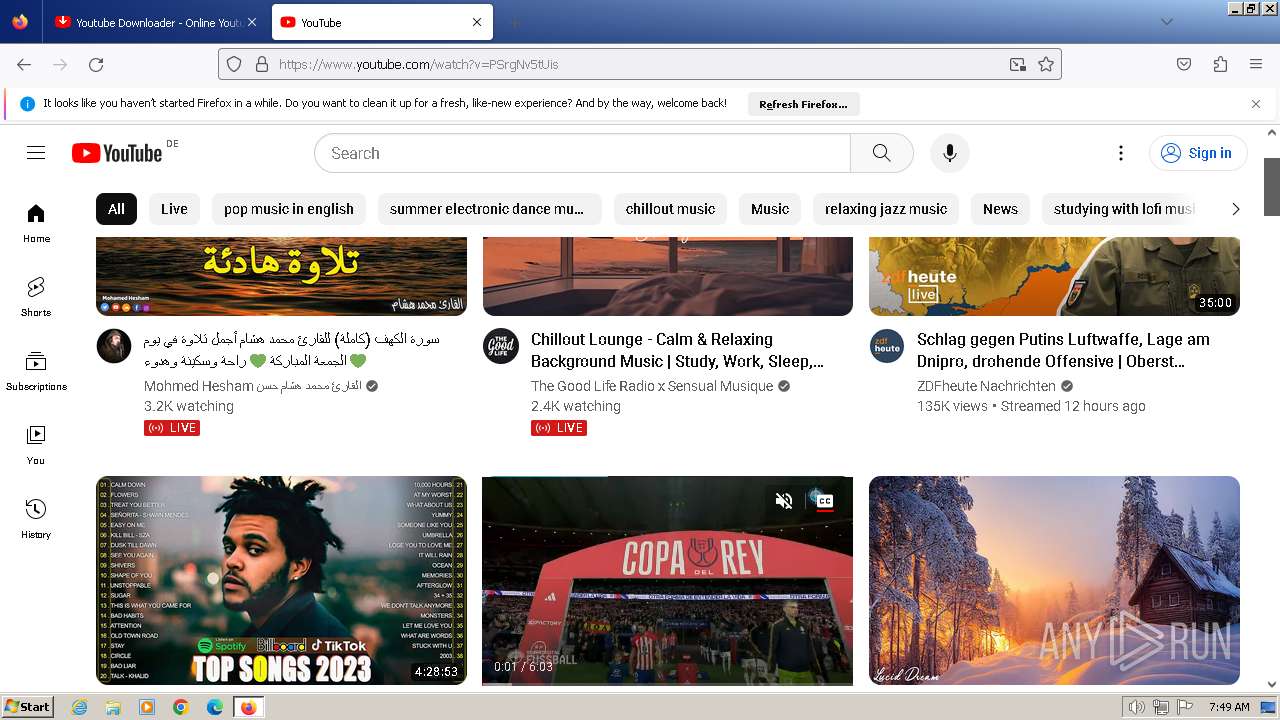Filter by pop music in english
Screen dimensions: 1280x720
coord(289,209)
